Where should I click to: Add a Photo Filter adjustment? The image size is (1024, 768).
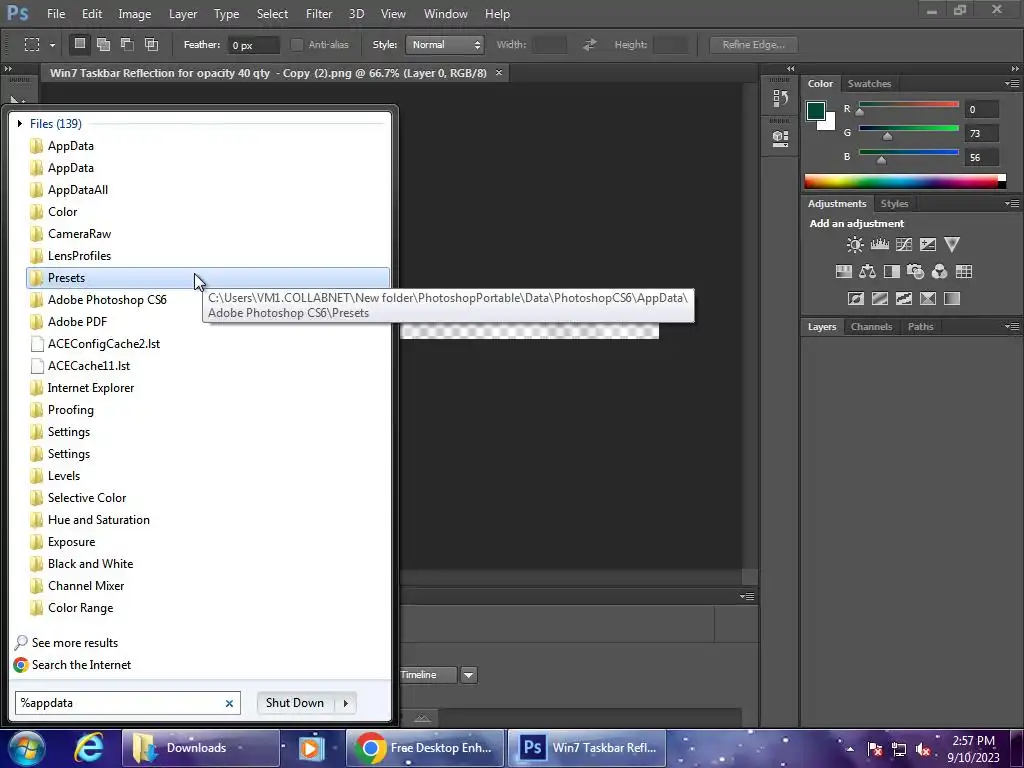[916, 272]
